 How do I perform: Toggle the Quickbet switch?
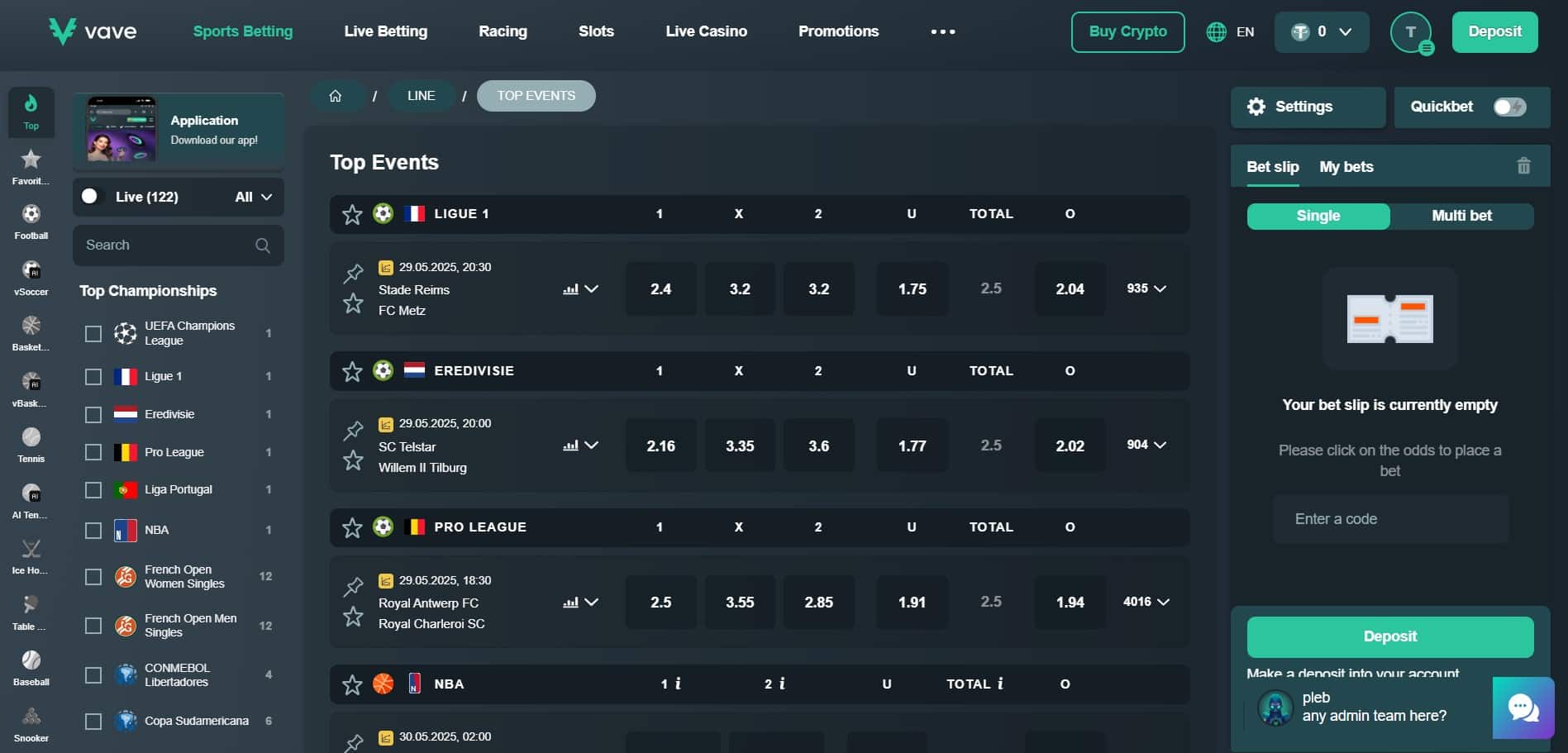1508,107
